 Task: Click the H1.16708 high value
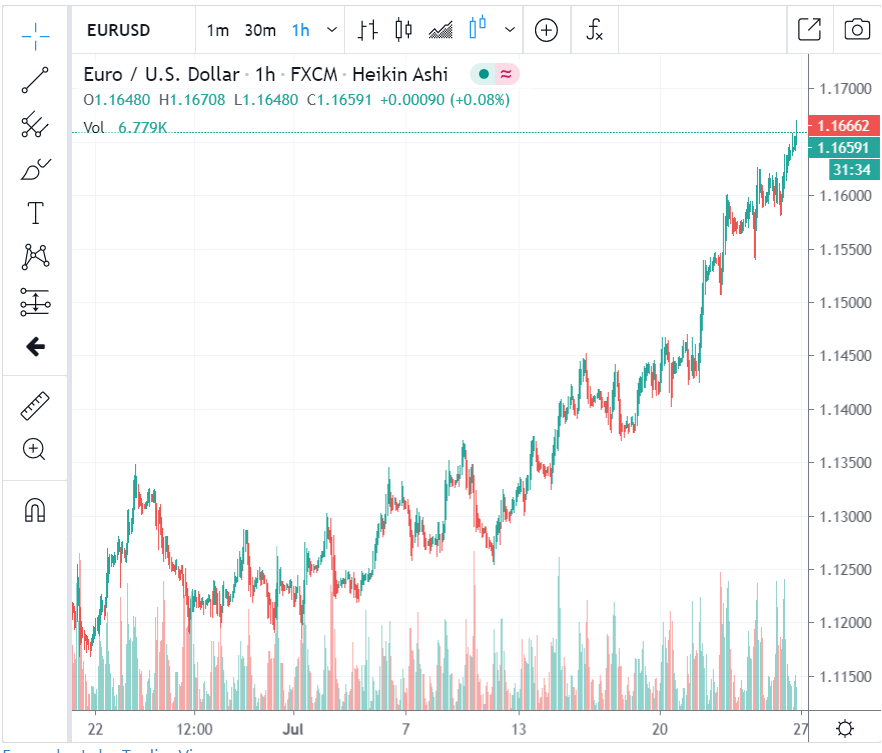192,100
